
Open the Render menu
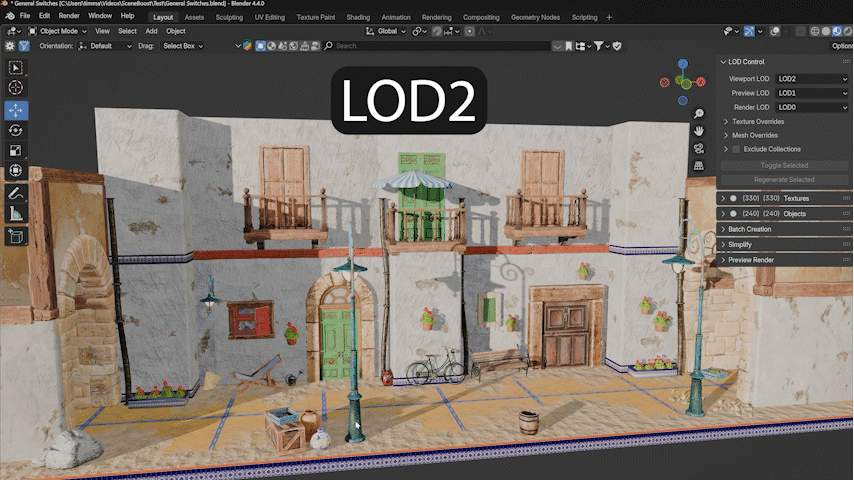tap(69, 17)
